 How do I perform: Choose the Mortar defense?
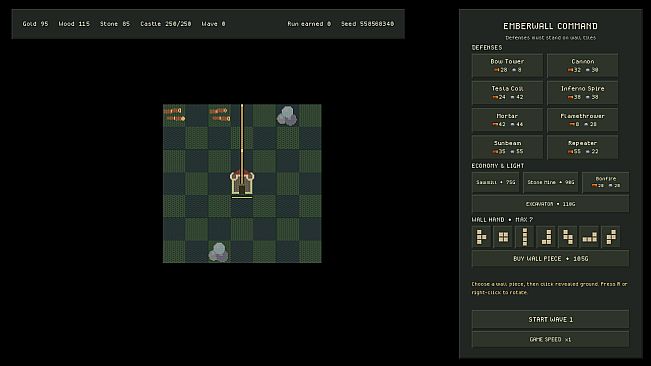point(507,120)
